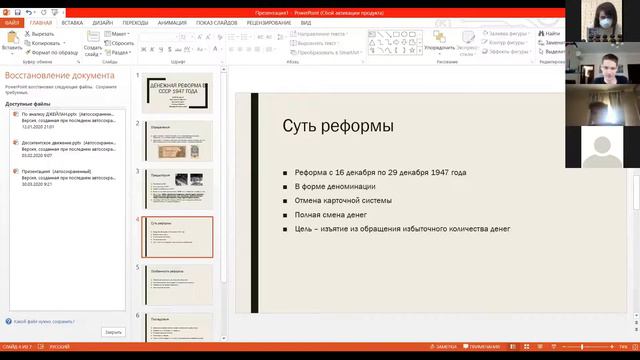Open Заменить to replace text
This screenshot has height=360, width=640.
[551, 42]
